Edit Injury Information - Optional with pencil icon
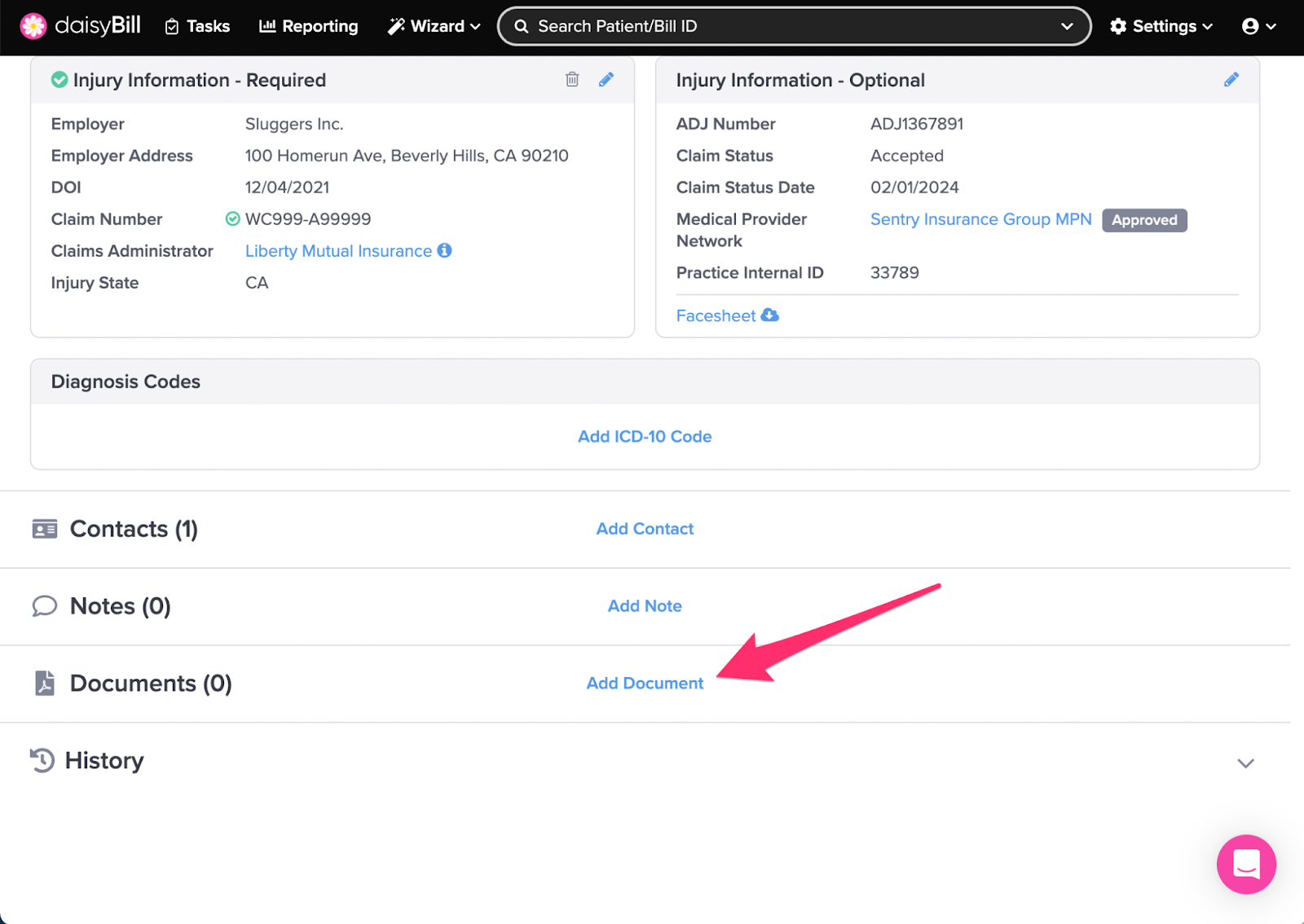This screenshot has width=1304, height=924. pos(1231,79)
